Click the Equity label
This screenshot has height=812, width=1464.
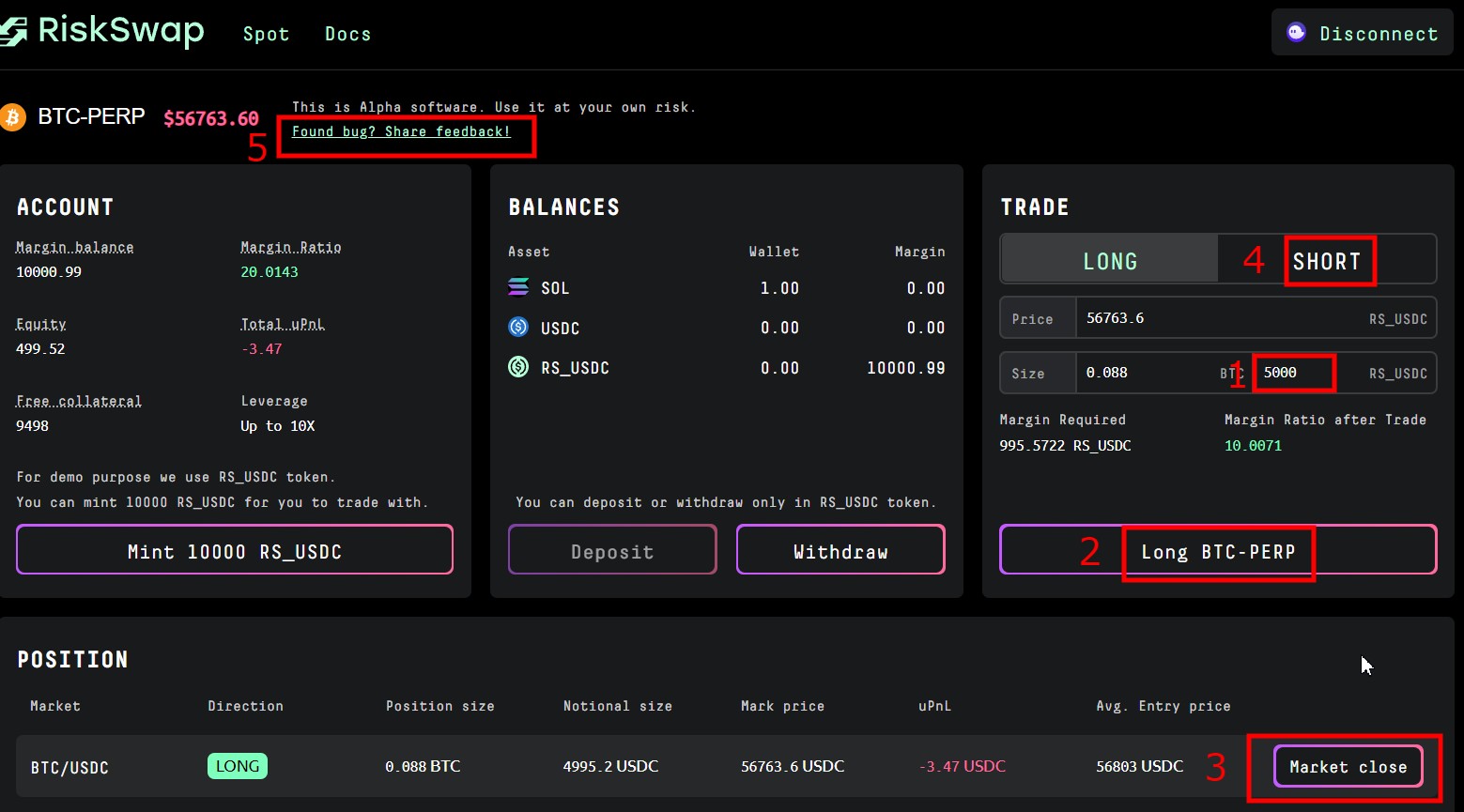pos(41,324)
